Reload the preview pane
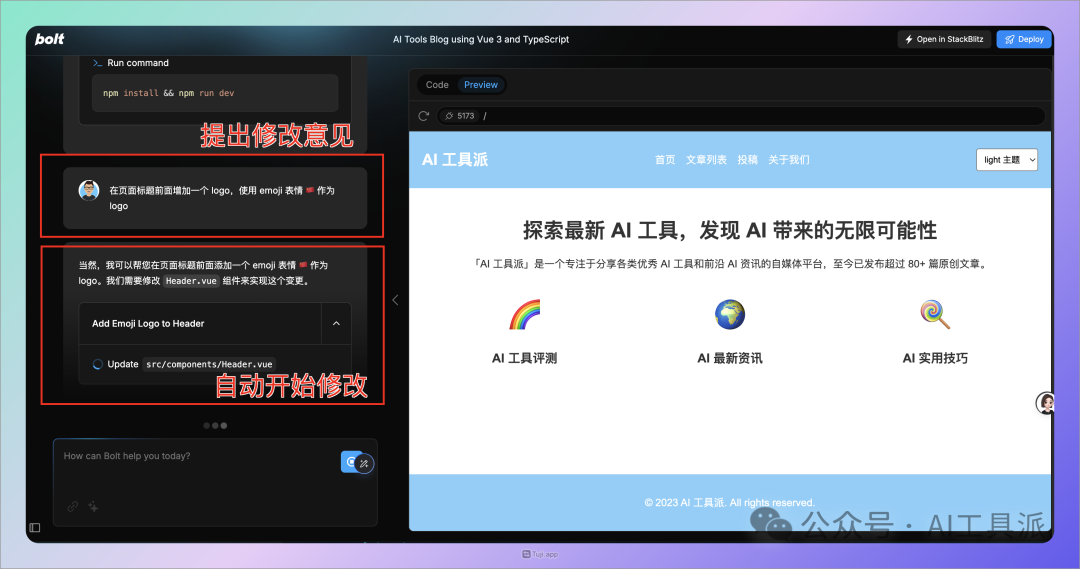Screen dimensions: 1080x569 point(424,116)
